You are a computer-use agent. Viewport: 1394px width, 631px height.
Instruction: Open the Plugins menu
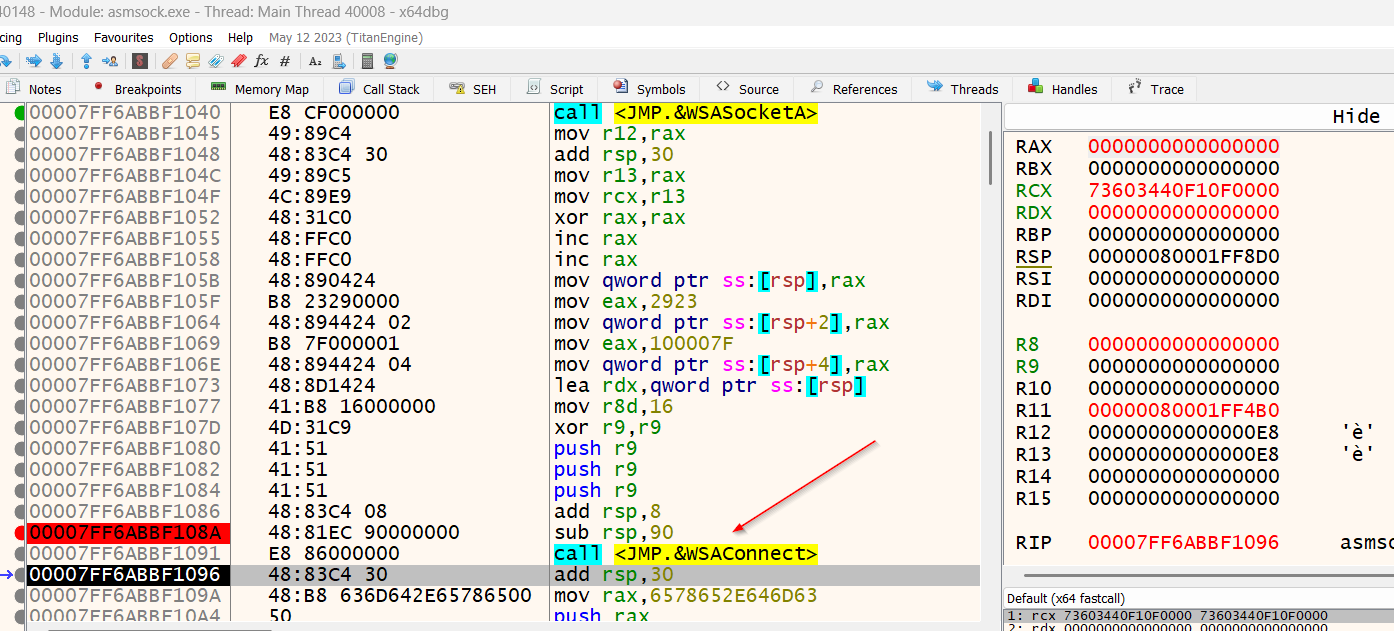[x=58, y=37]
